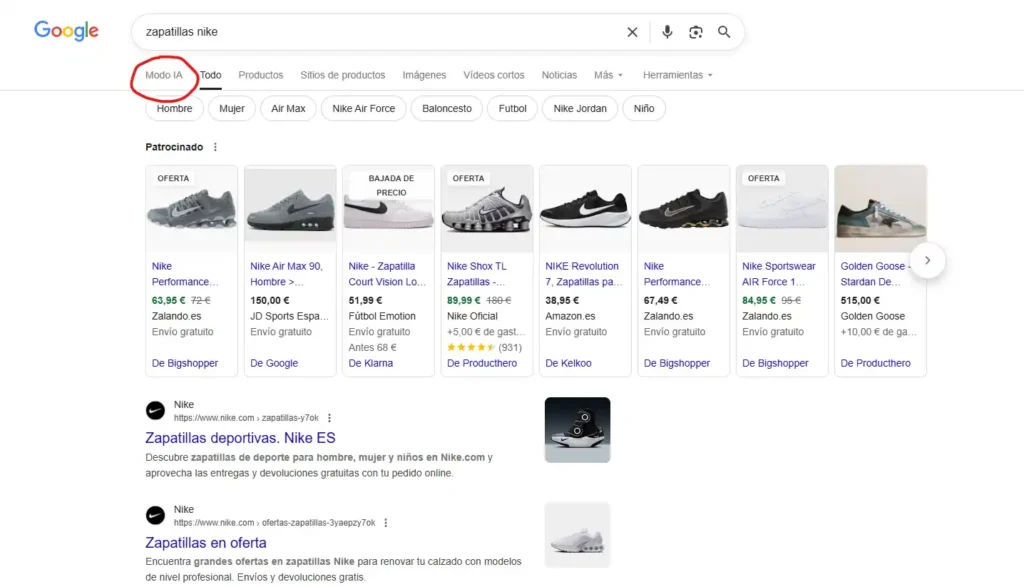Screen dimensions: 1024x587
Task: Select the Air Max filter chip
Action: (288, 108)
